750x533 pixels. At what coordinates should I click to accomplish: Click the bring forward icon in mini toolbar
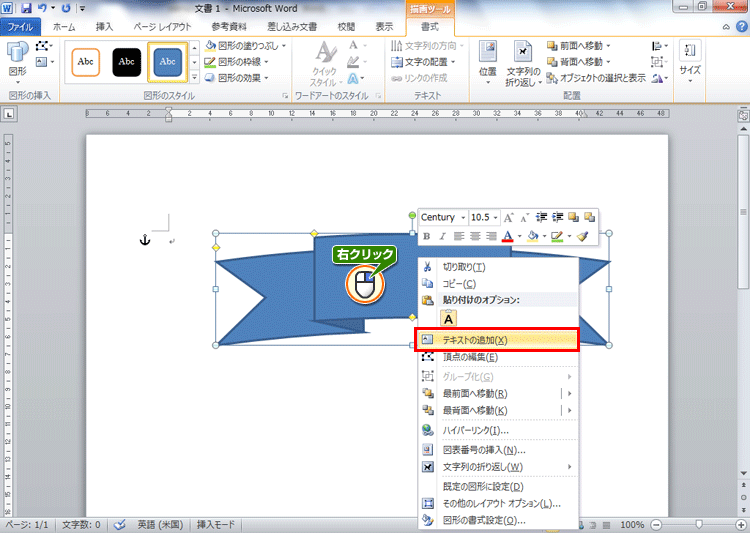tap(574, 217)
